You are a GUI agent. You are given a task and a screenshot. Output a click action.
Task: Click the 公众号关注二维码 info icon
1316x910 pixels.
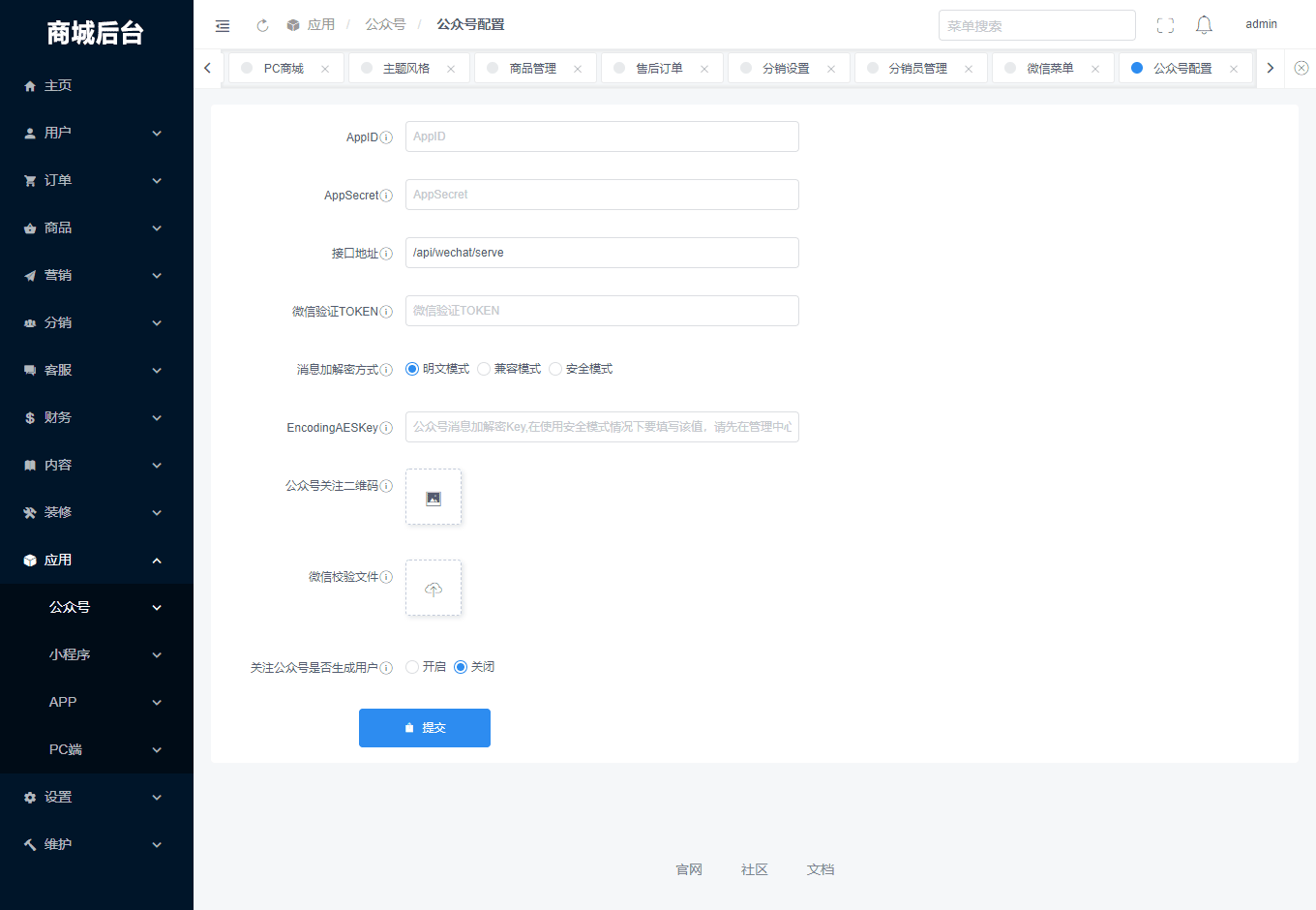click(x=386, y=486)
